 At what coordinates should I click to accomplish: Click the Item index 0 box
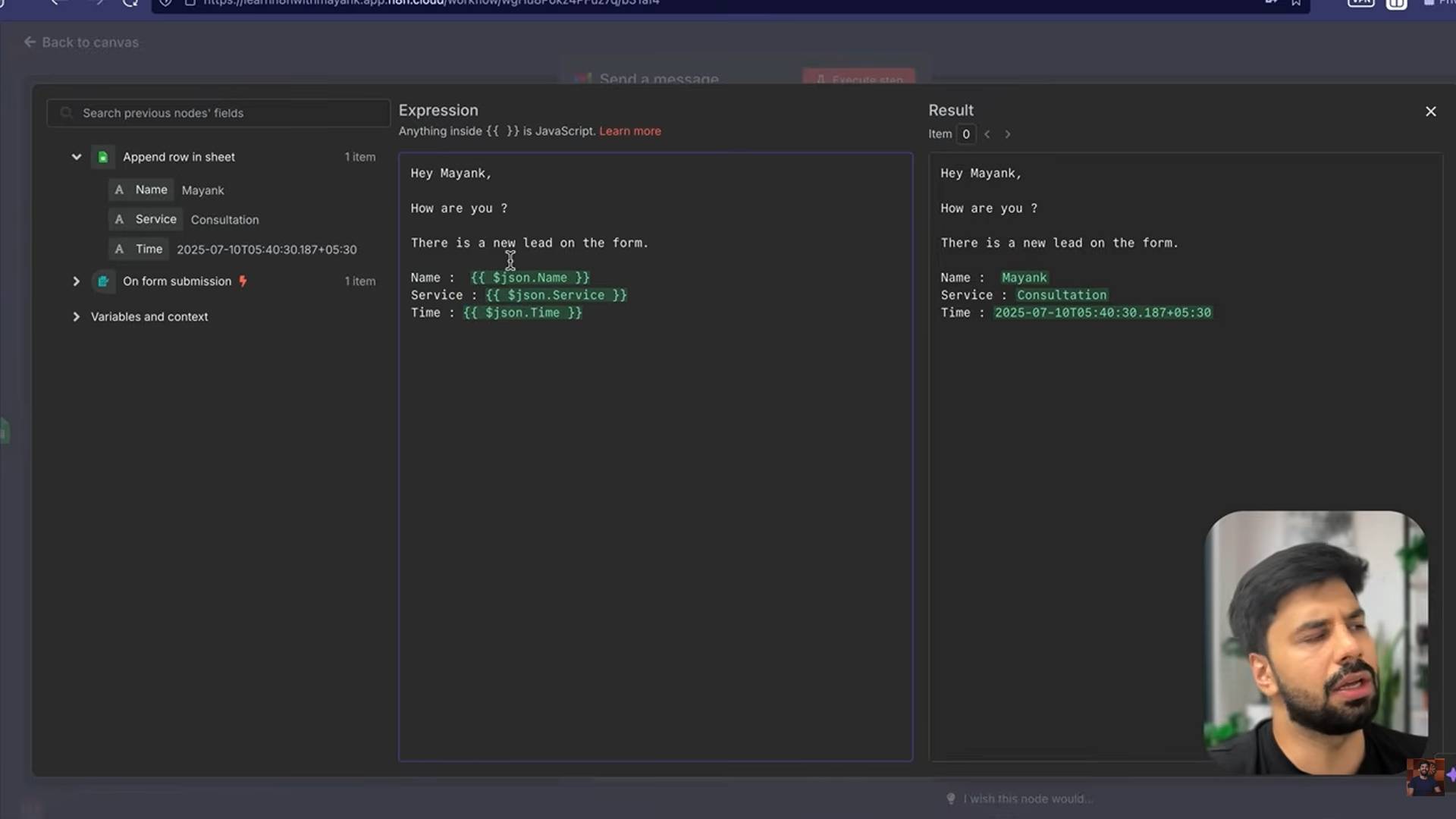click(966, 134)
